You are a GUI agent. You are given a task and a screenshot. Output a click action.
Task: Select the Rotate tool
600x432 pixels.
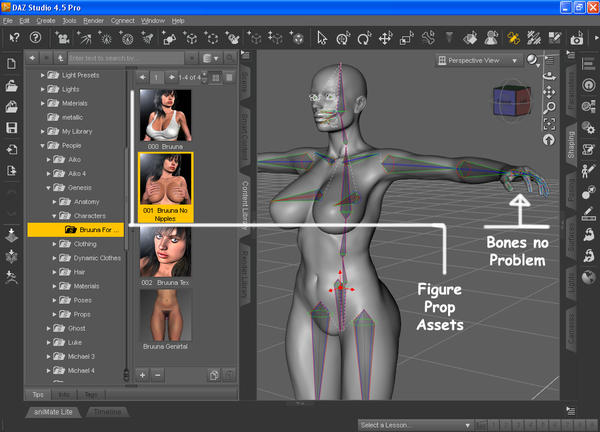[364, 38]
